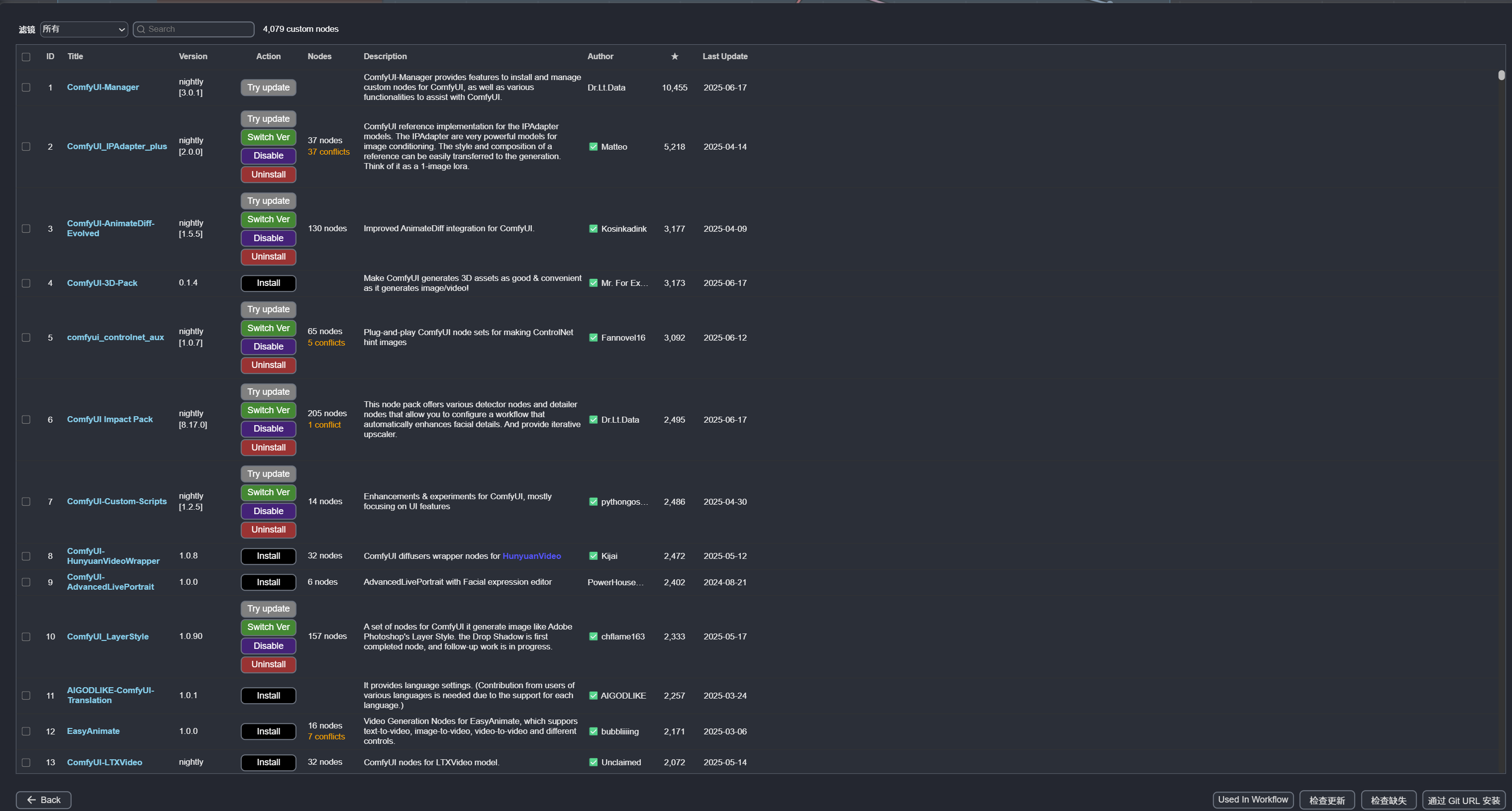Click the 检查更新 button
Image resolution: width=1512 pixels, height=811 pixels.
coord(1326,800)
